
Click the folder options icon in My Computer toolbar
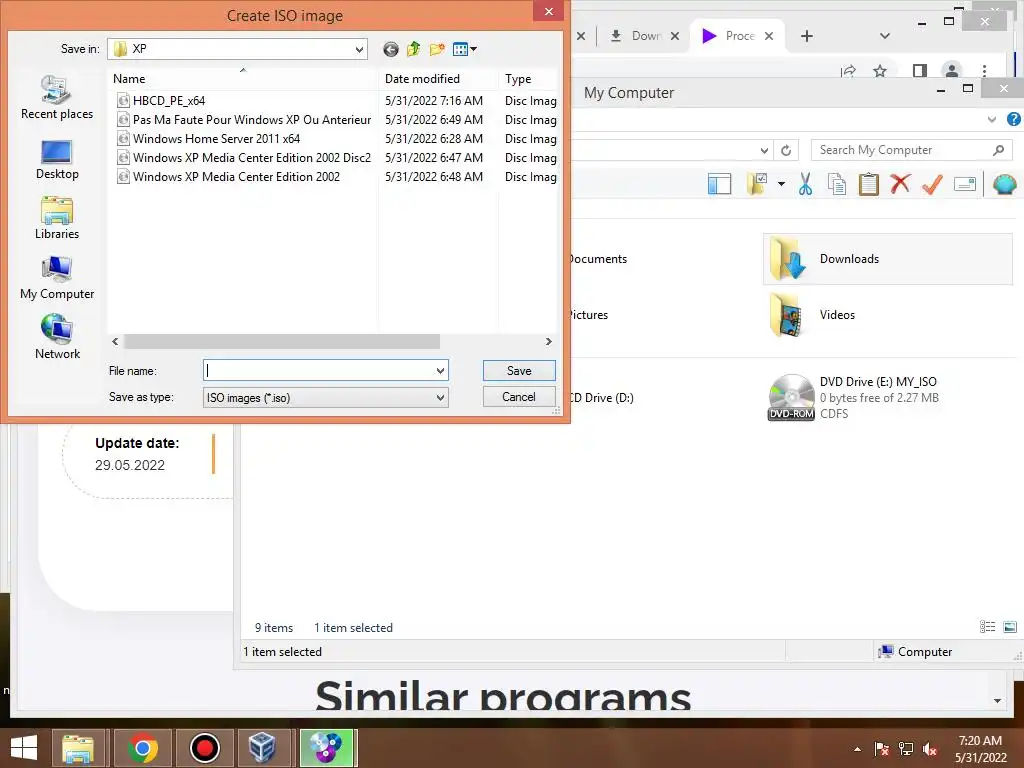coord(758,184)
